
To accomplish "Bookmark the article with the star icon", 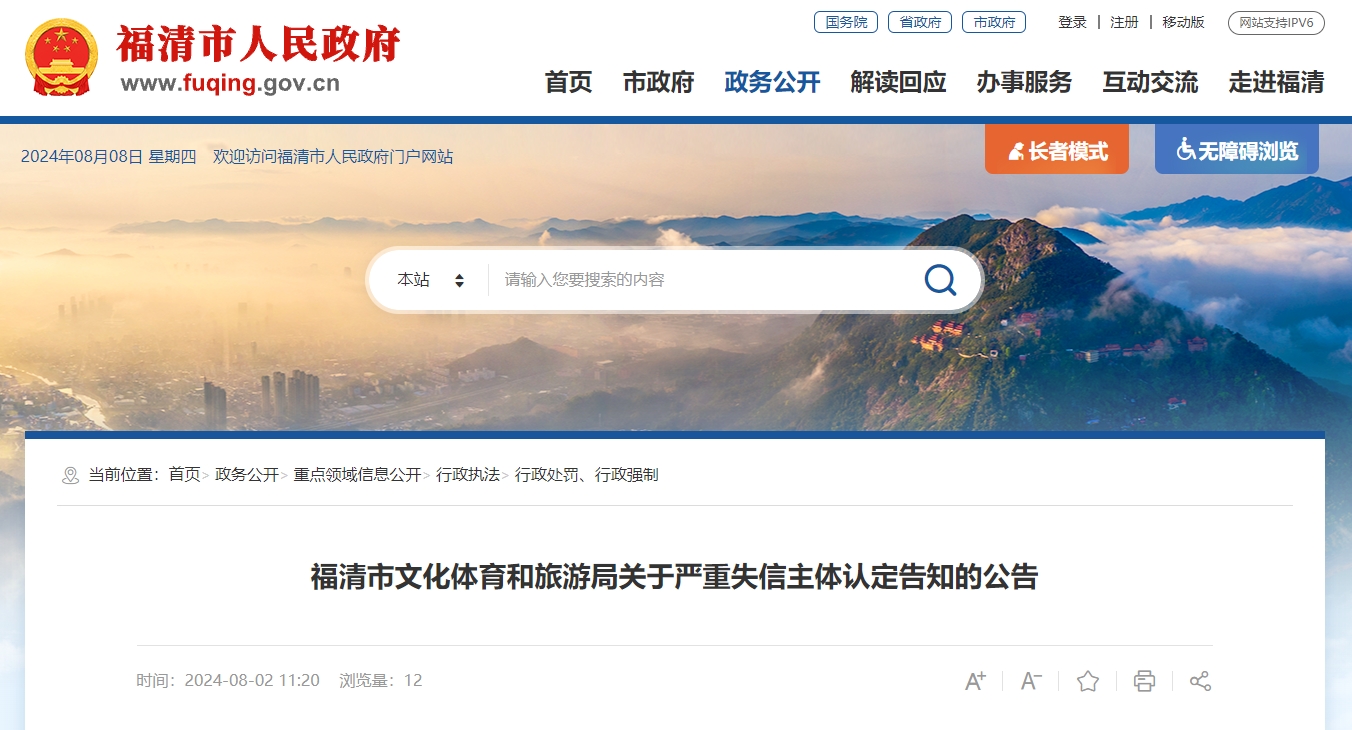I will [1088, 681].
